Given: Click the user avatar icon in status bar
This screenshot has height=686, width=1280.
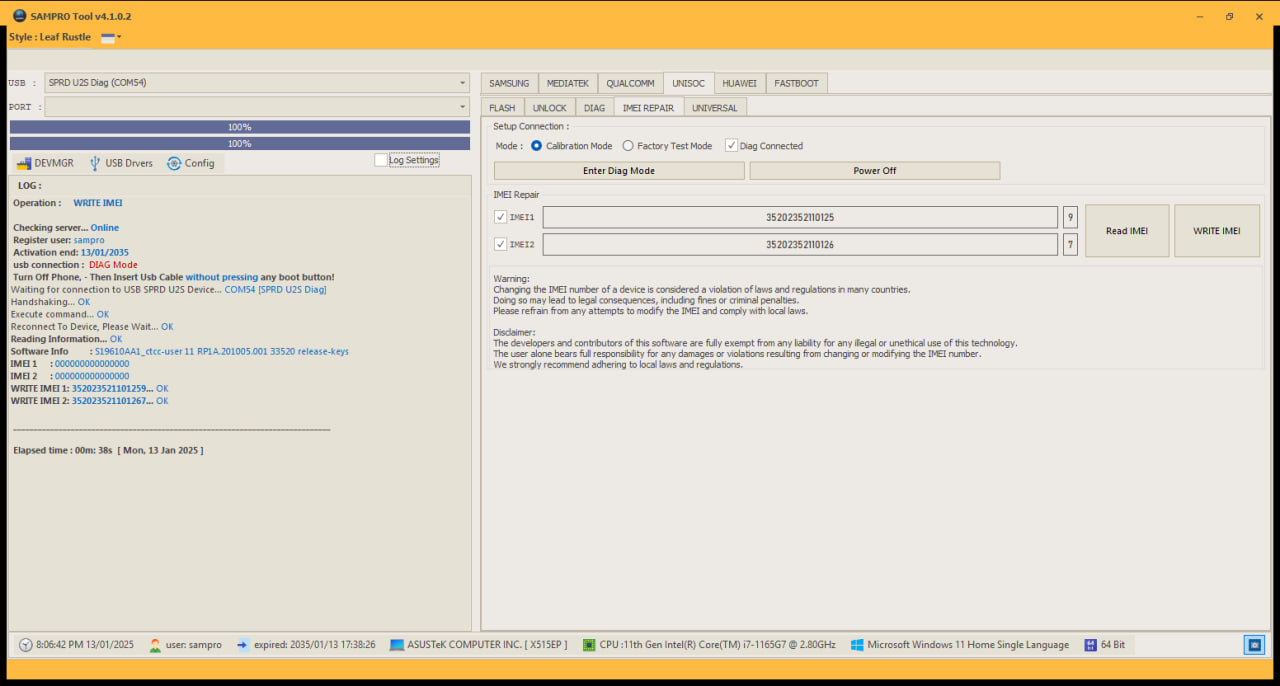Looking at the screenshot, I should pos(155,645).
